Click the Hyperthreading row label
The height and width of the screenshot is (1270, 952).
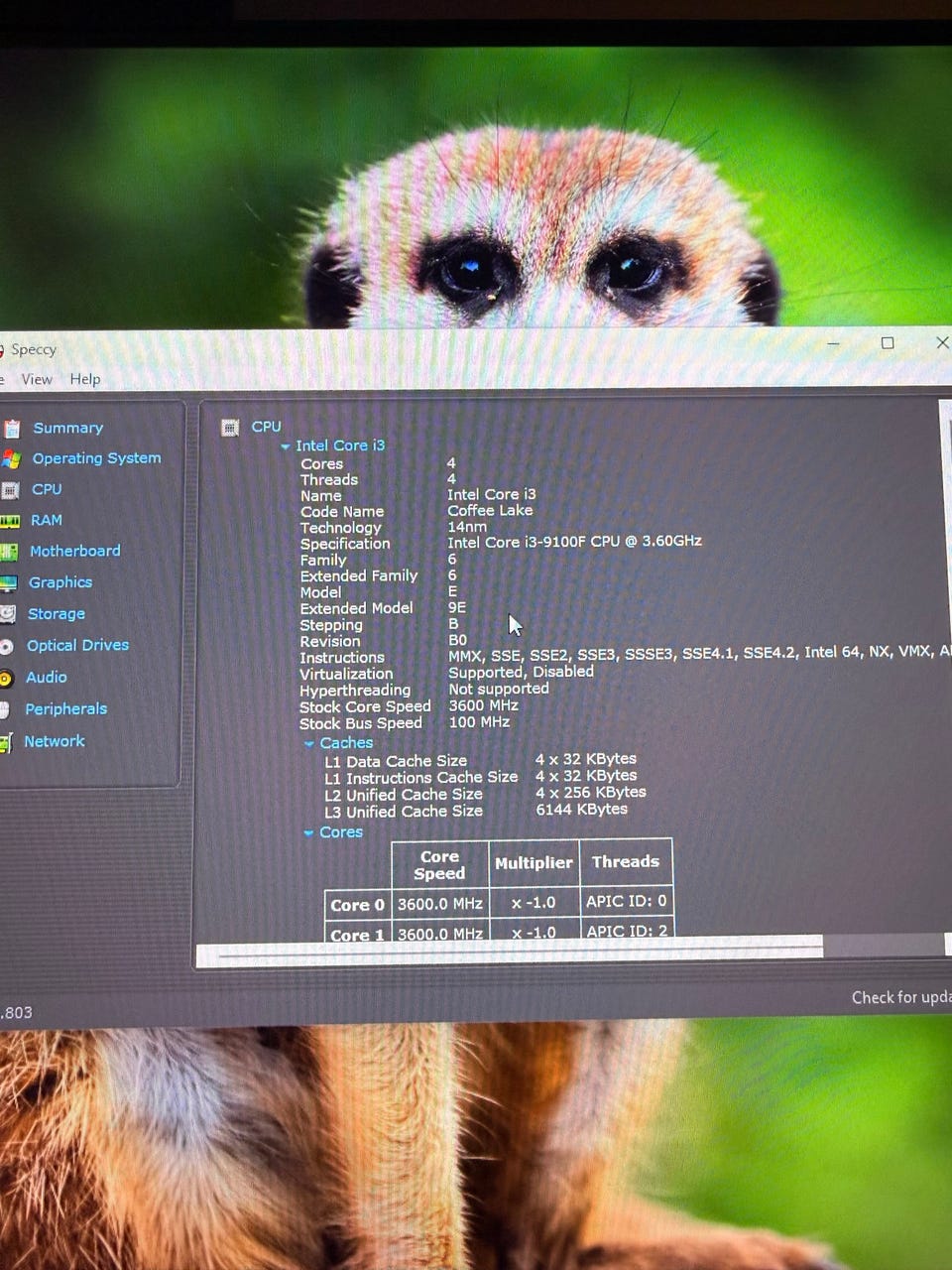coord(355,691)
